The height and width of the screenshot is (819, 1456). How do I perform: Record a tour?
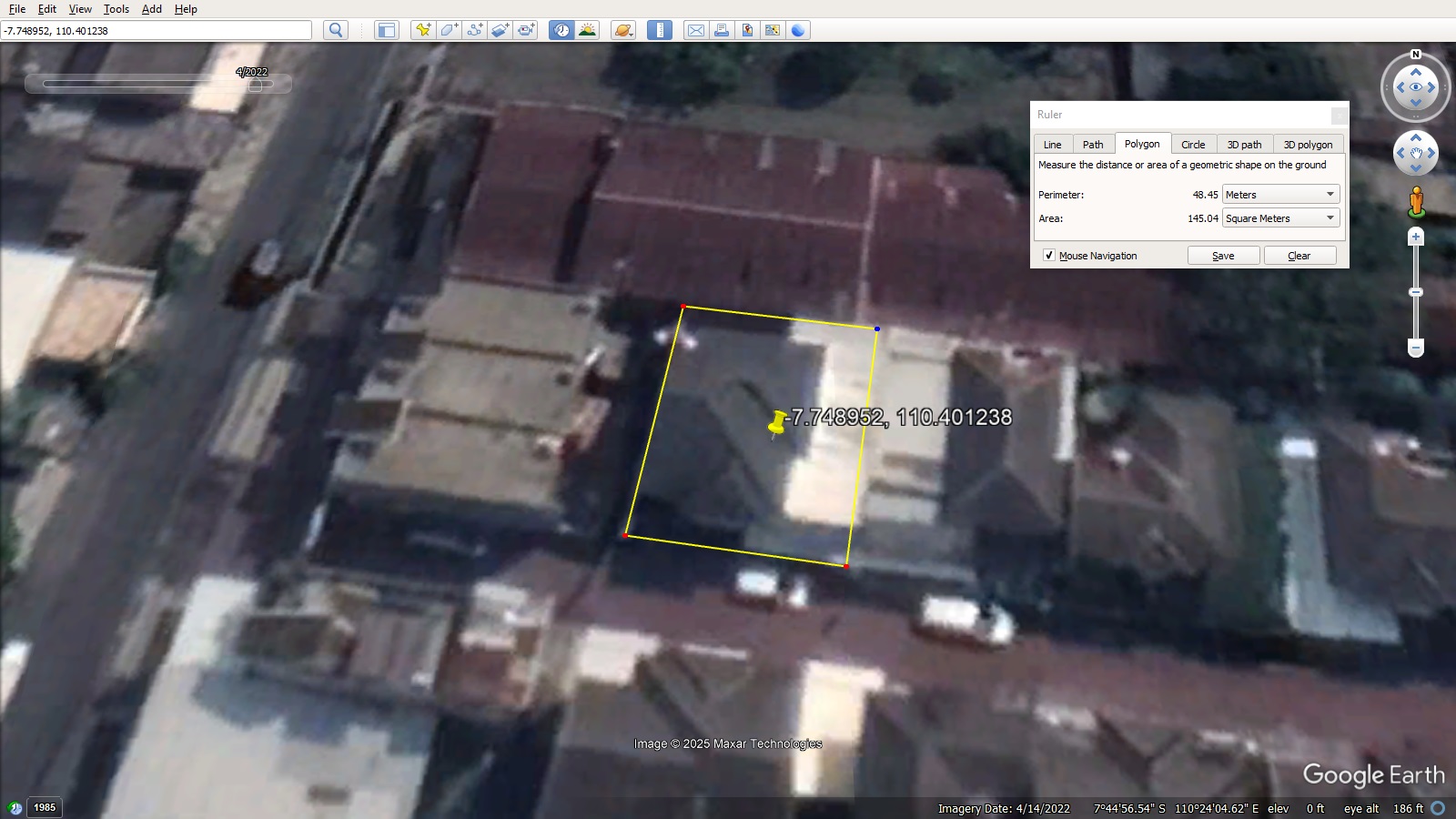526,29
